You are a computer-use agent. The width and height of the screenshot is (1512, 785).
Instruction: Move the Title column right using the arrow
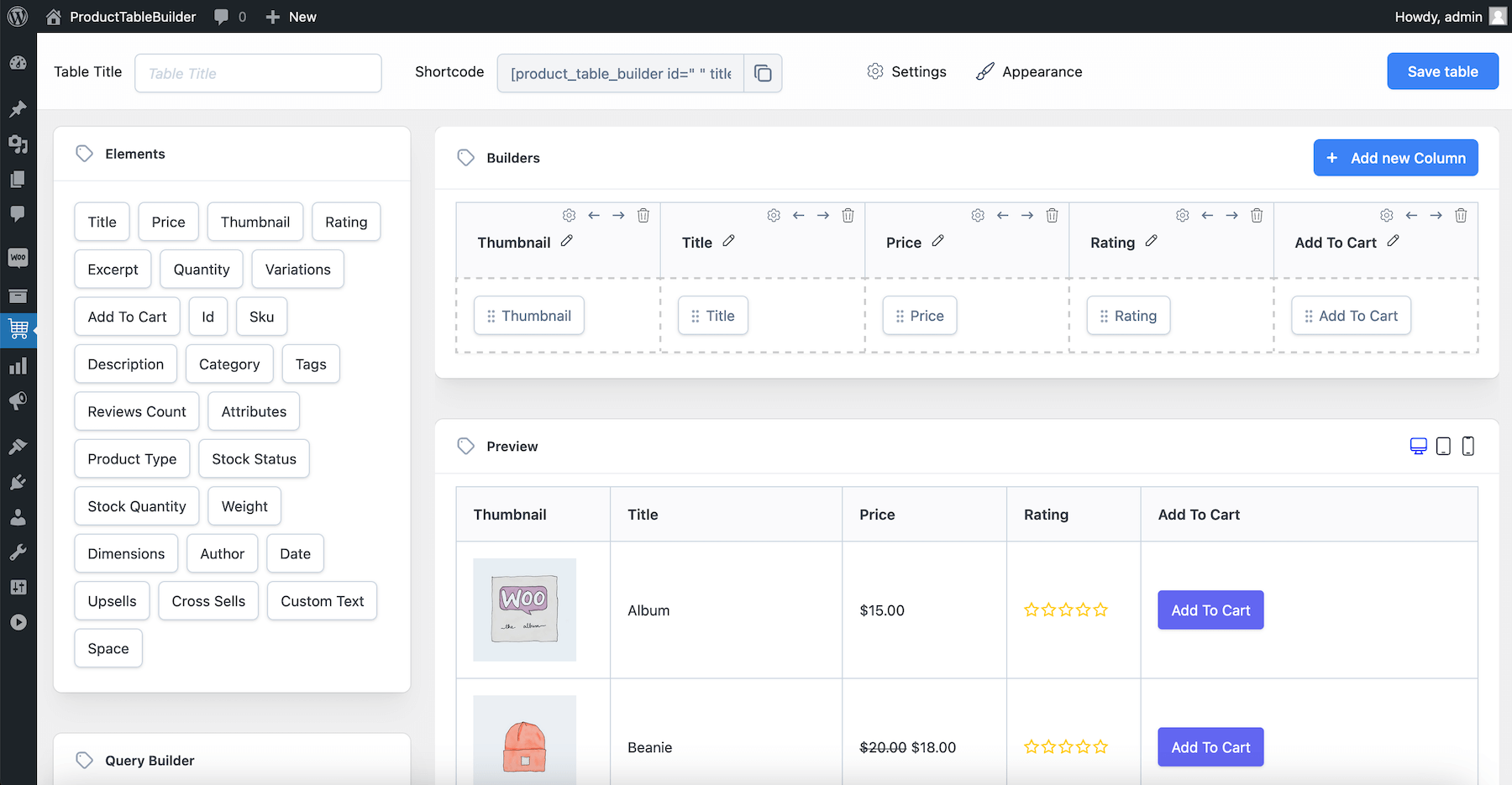[x=822, y=215]
